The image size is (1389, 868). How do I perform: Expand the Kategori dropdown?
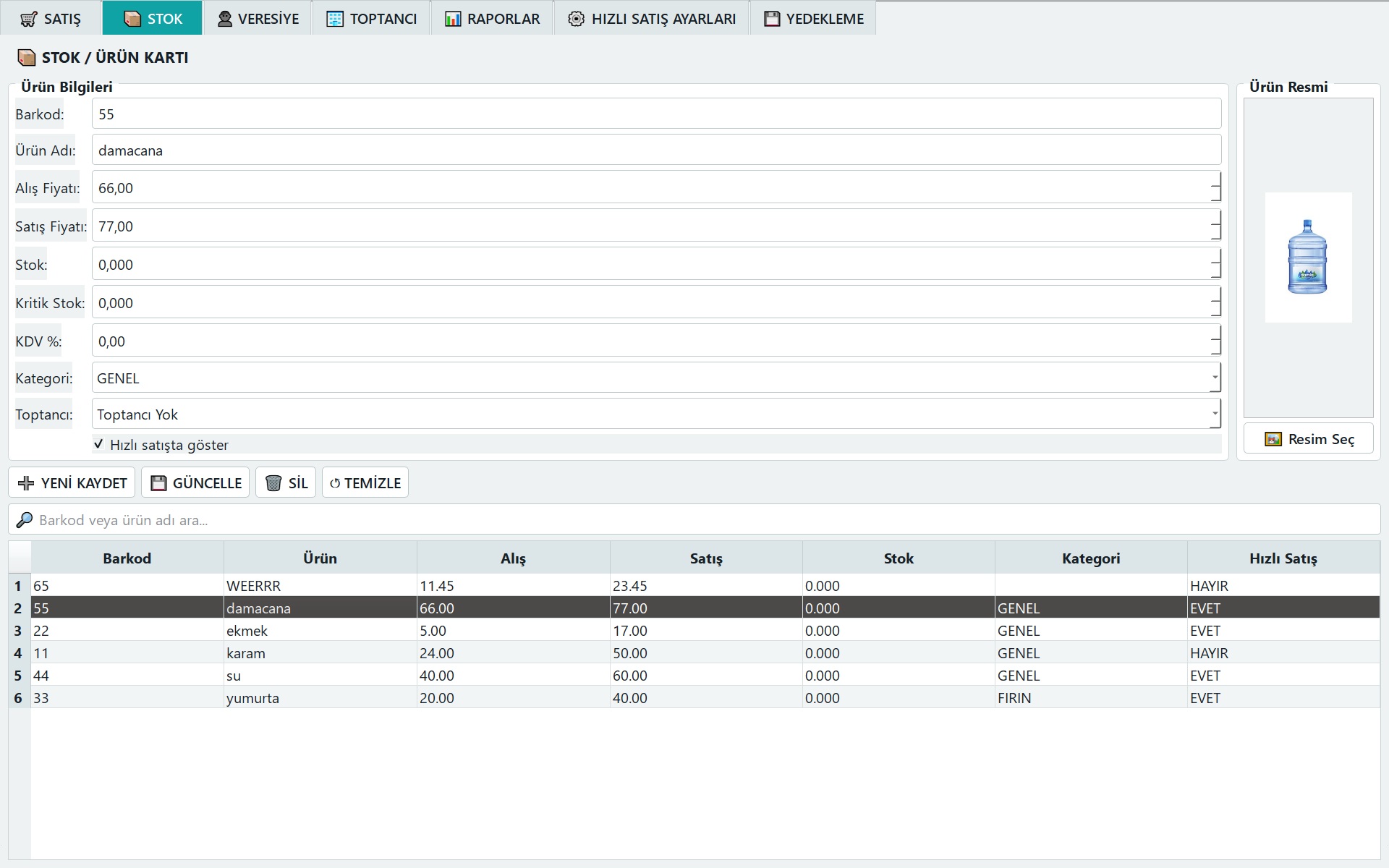coord(1215,378)
